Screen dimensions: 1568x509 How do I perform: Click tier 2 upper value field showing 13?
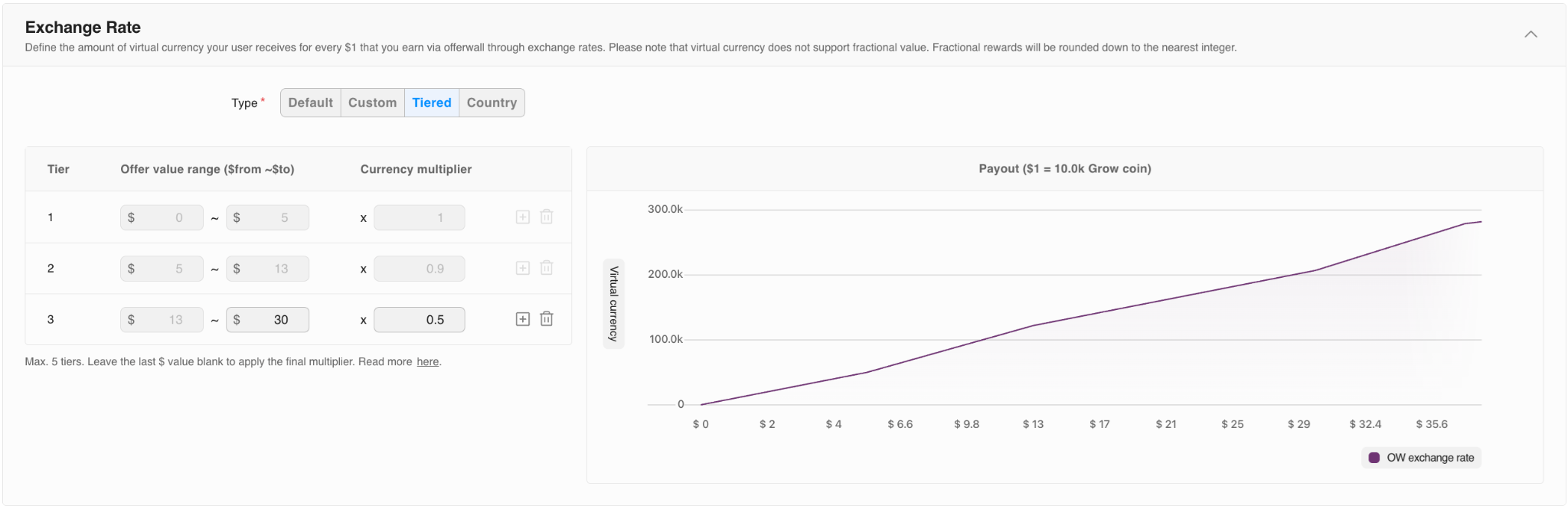[x=268, y=269]
